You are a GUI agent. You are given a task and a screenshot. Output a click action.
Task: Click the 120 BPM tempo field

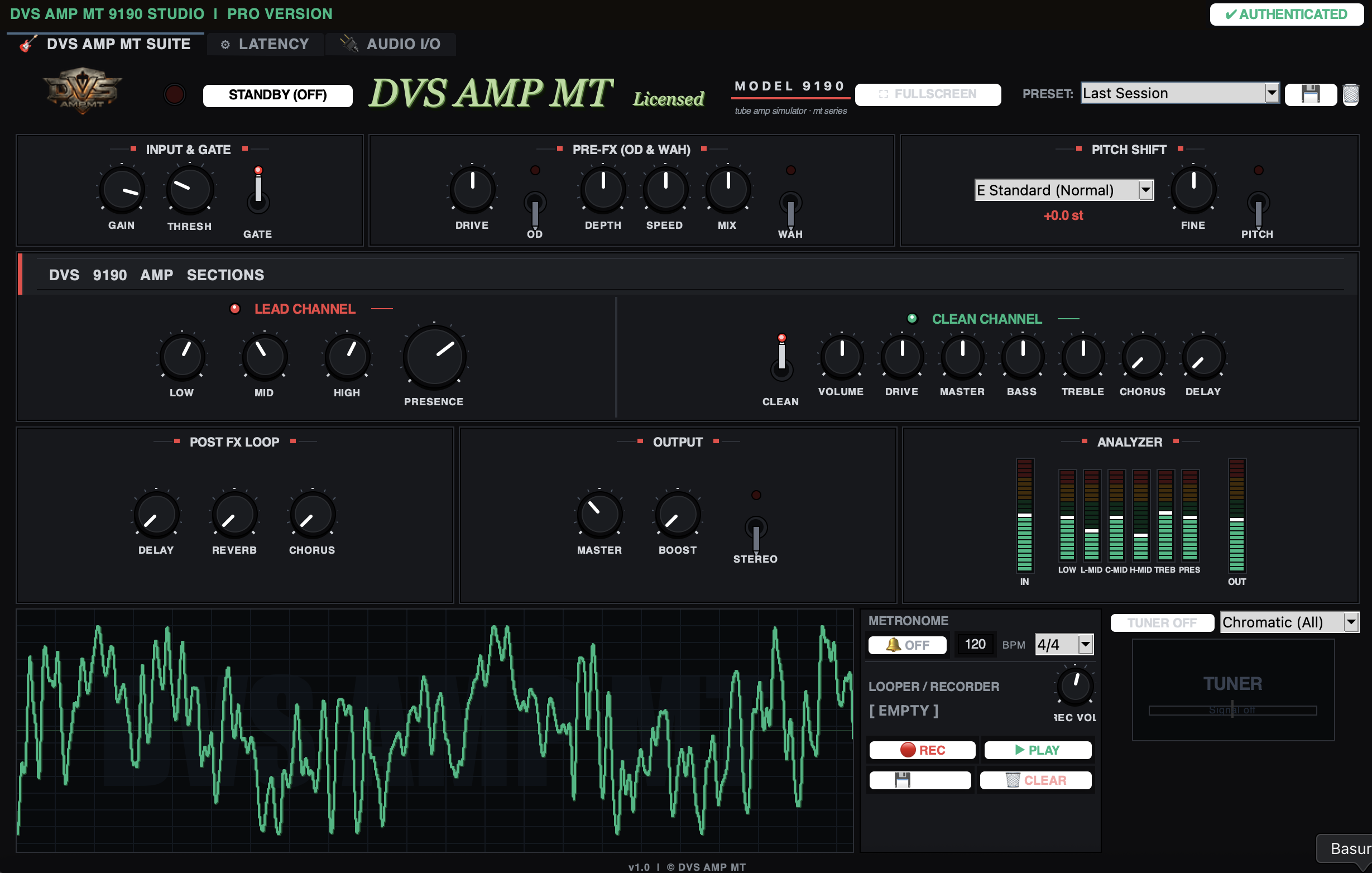point(975,644)
